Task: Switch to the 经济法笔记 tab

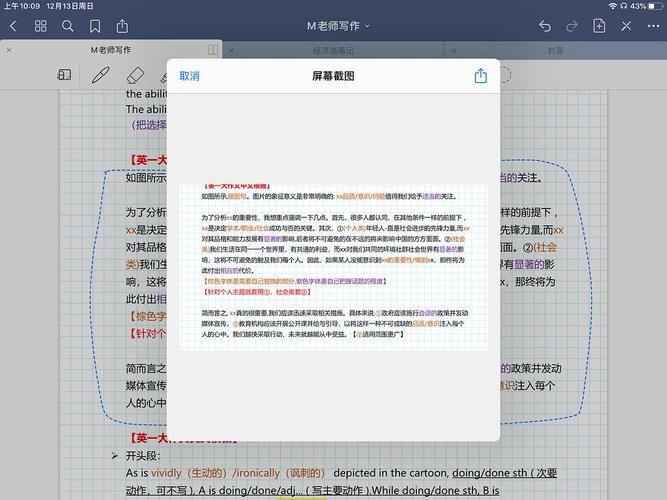Action: (333, 51)
